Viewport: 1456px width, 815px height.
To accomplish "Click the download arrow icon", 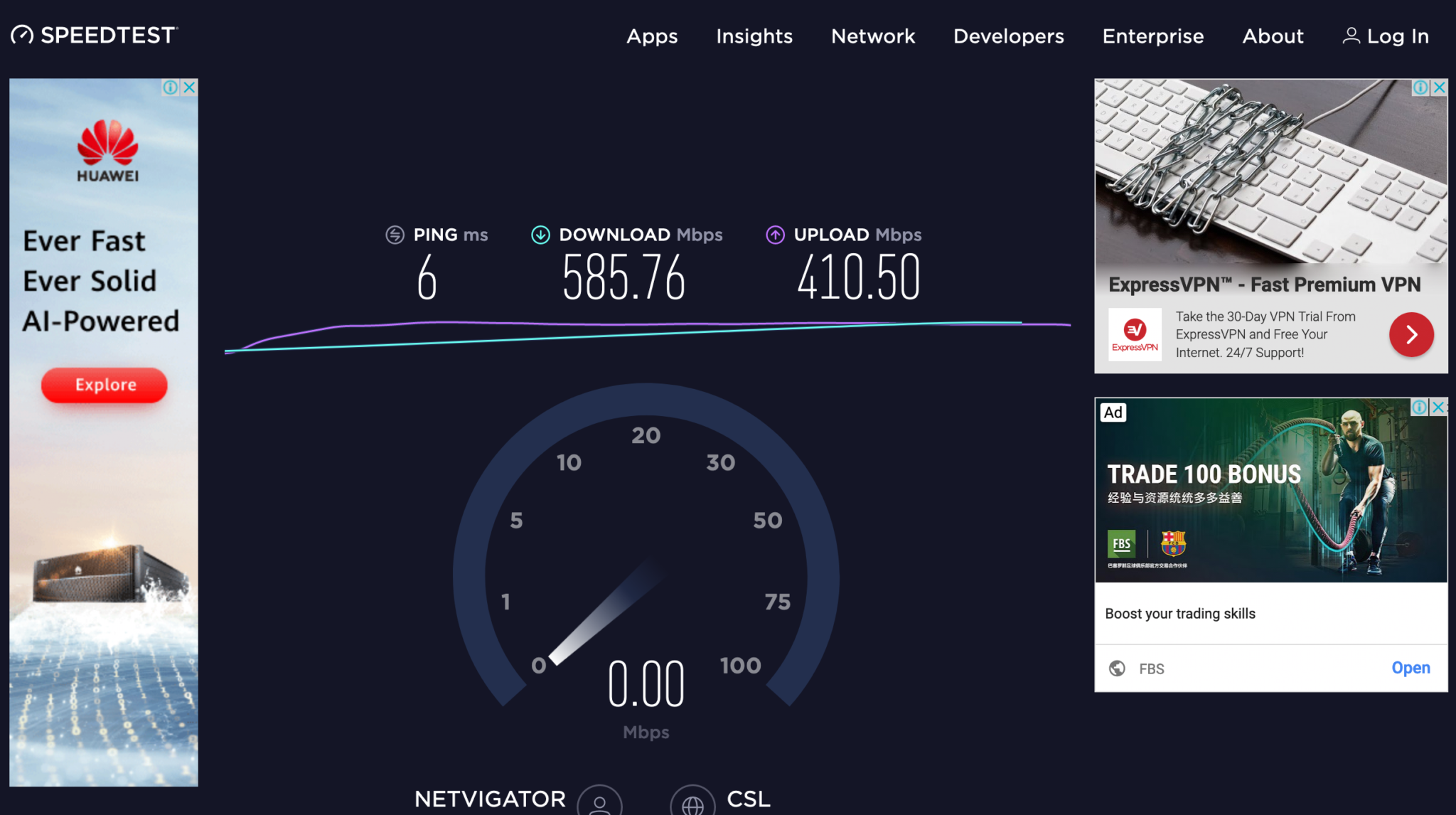I will 540,234.
